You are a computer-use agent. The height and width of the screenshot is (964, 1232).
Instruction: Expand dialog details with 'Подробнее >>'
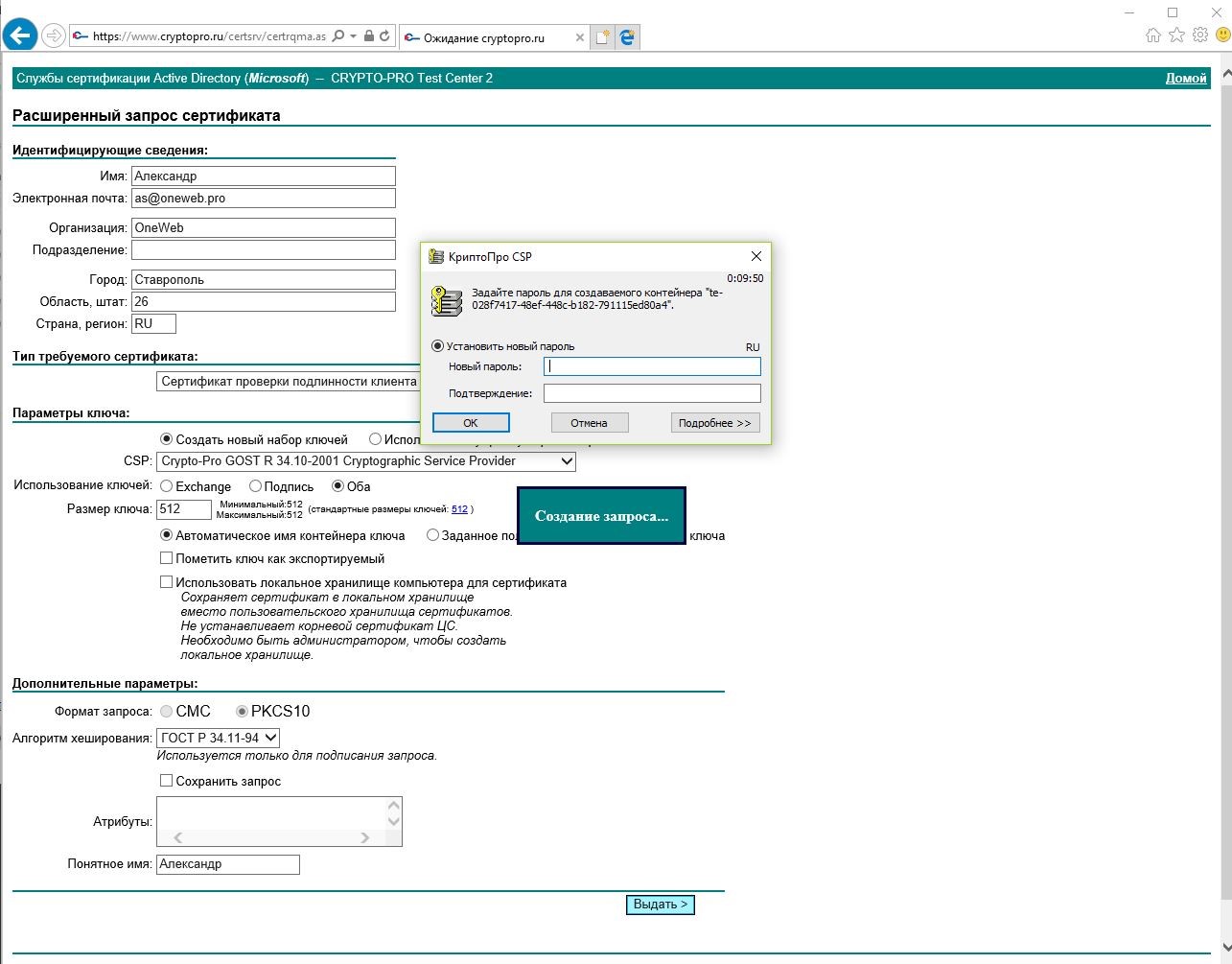click(x=715, y=422)
